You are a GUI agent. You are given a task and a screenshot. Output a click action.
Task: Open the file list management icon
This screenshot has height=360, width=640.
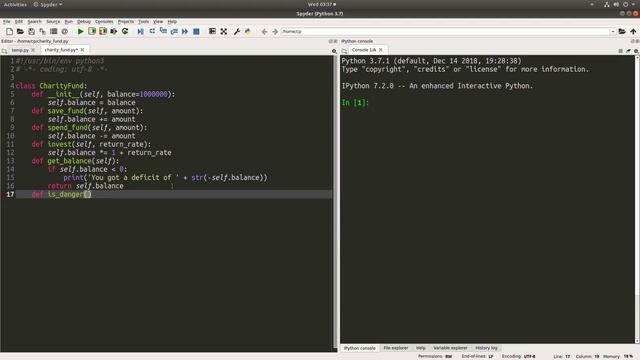[x=53, y=31]
